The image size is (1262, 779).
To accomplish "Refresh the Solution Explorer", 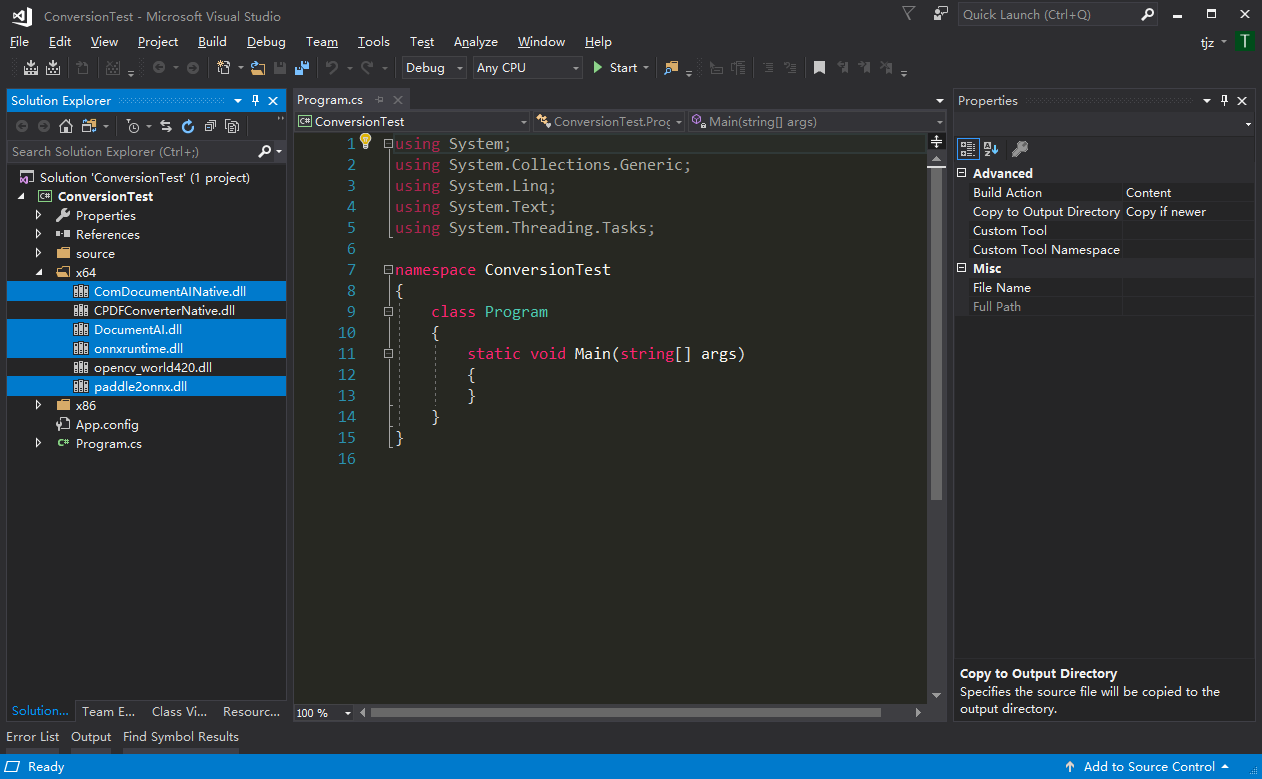I will tap(188, 126).
